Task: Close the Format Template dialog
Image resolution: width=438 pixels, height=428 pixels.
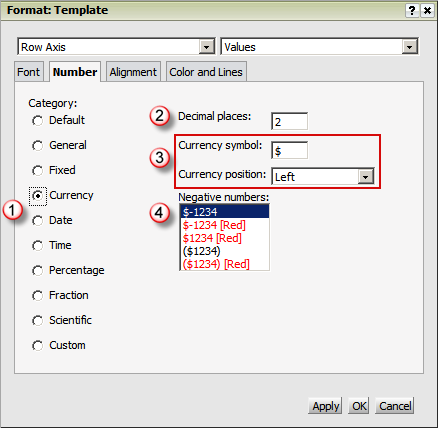Action: [x=427, y=11]
